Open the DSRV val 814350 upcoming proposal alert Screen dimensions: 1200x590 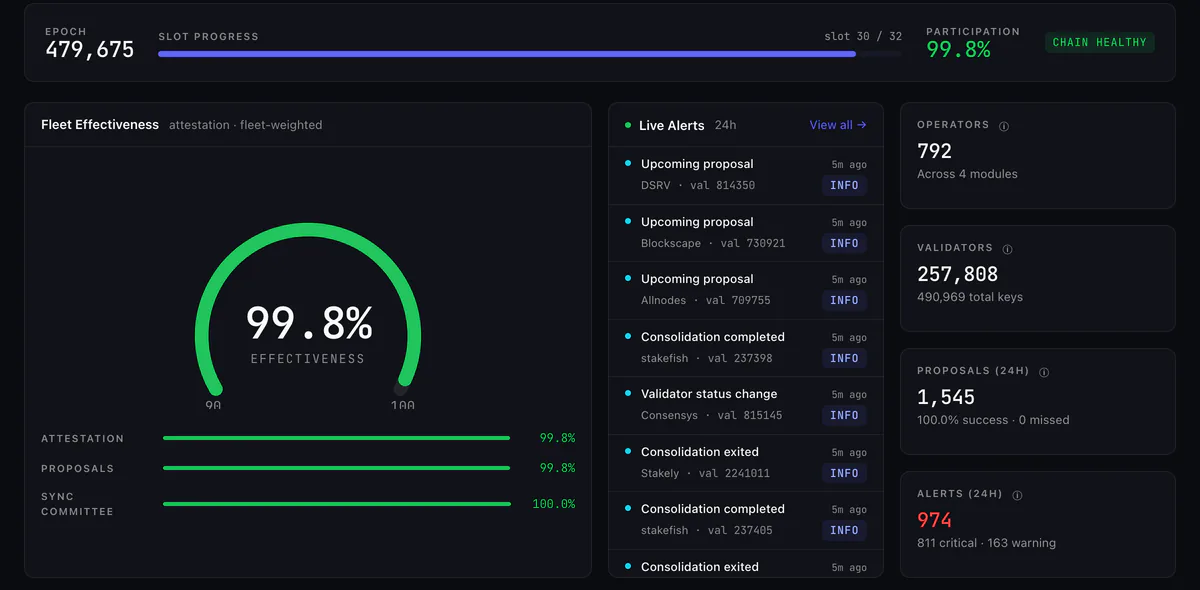coord(746,176)
